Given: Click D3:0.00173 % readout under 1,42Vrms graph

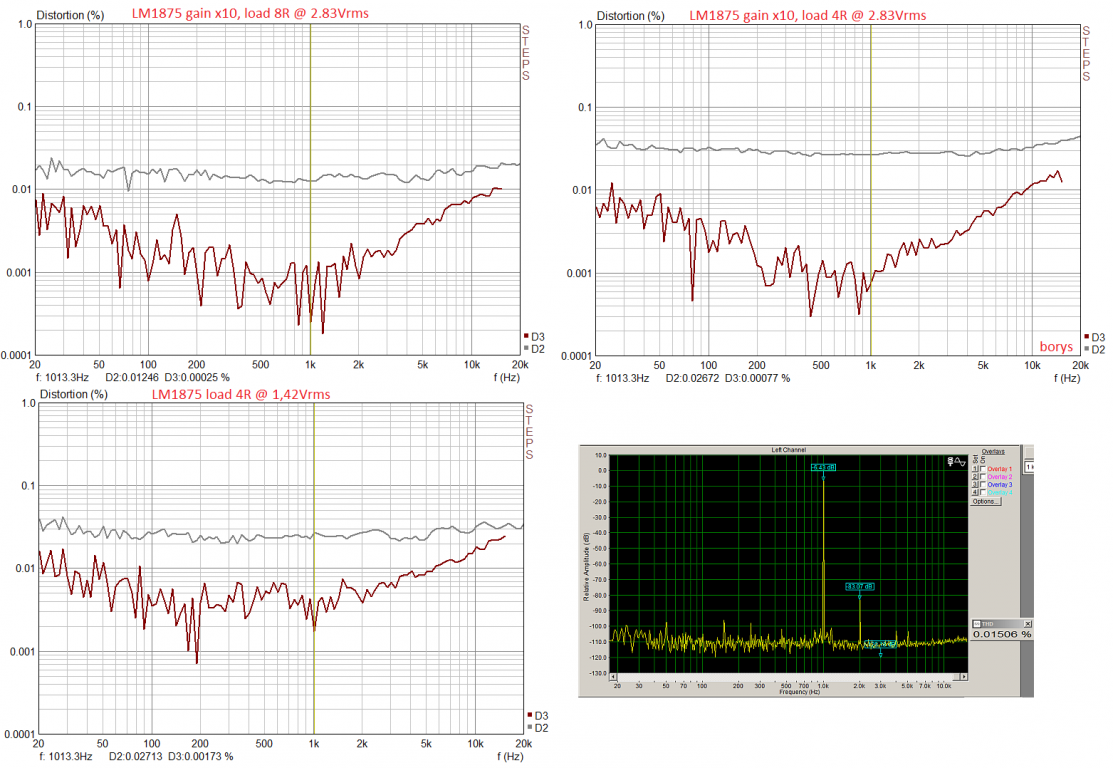Looking at the screenshot, I should (x=201, y=757).
